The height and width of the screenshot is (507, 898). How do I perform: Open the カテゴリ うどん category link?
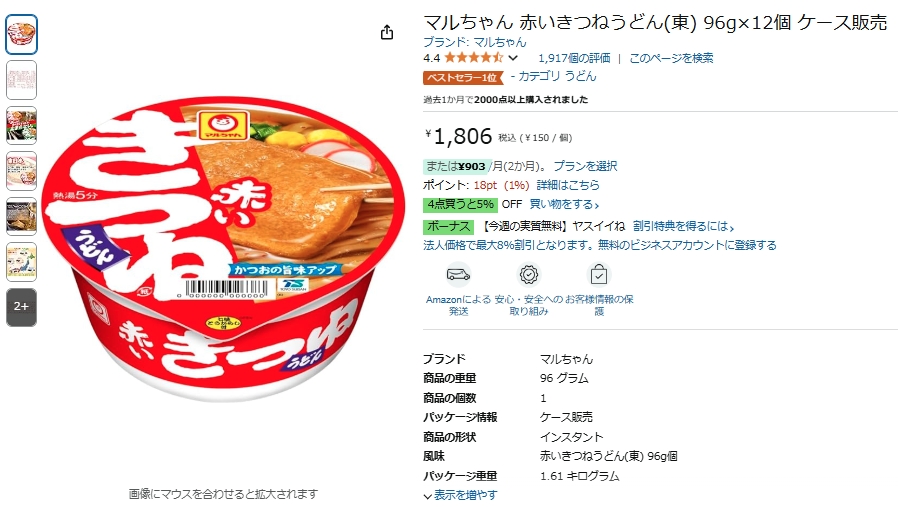point(557,76)
